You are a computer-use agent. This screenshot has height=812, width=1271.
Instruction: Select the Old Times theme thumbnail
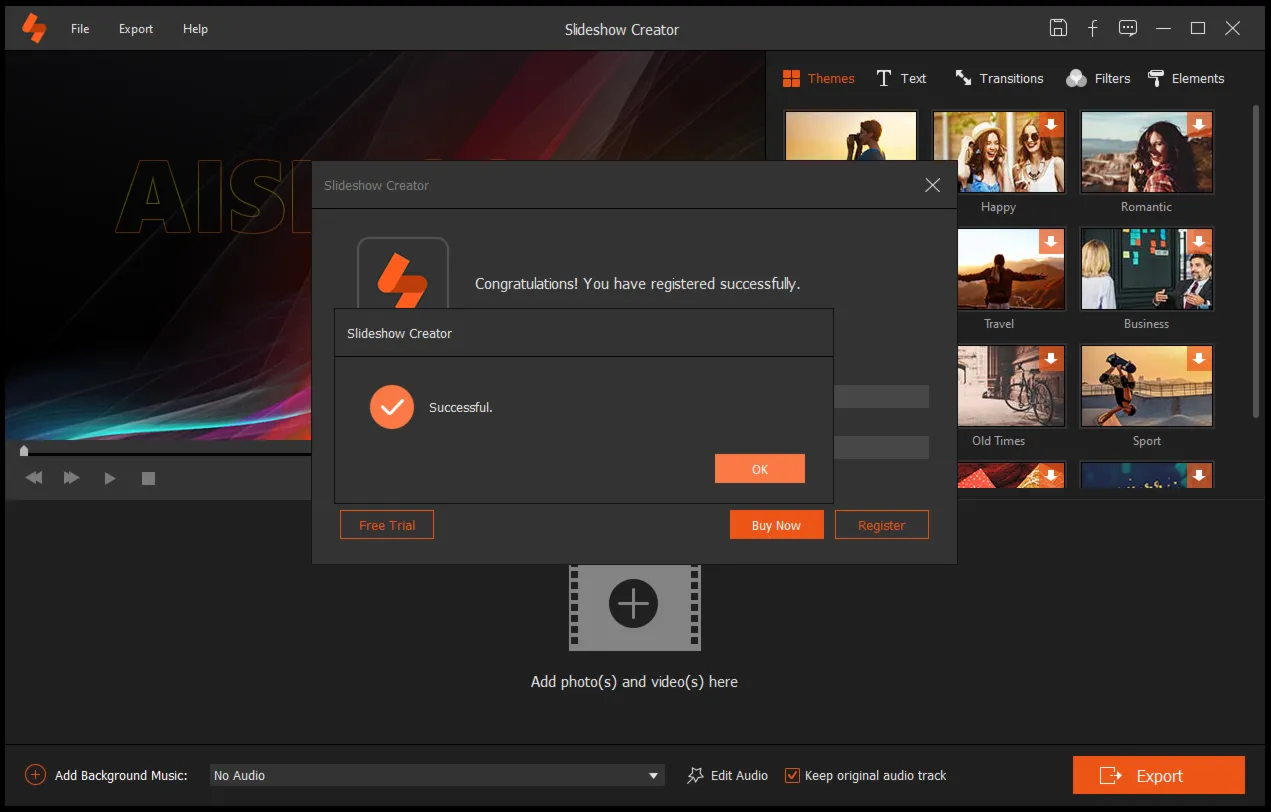[x=1011, y=386]
